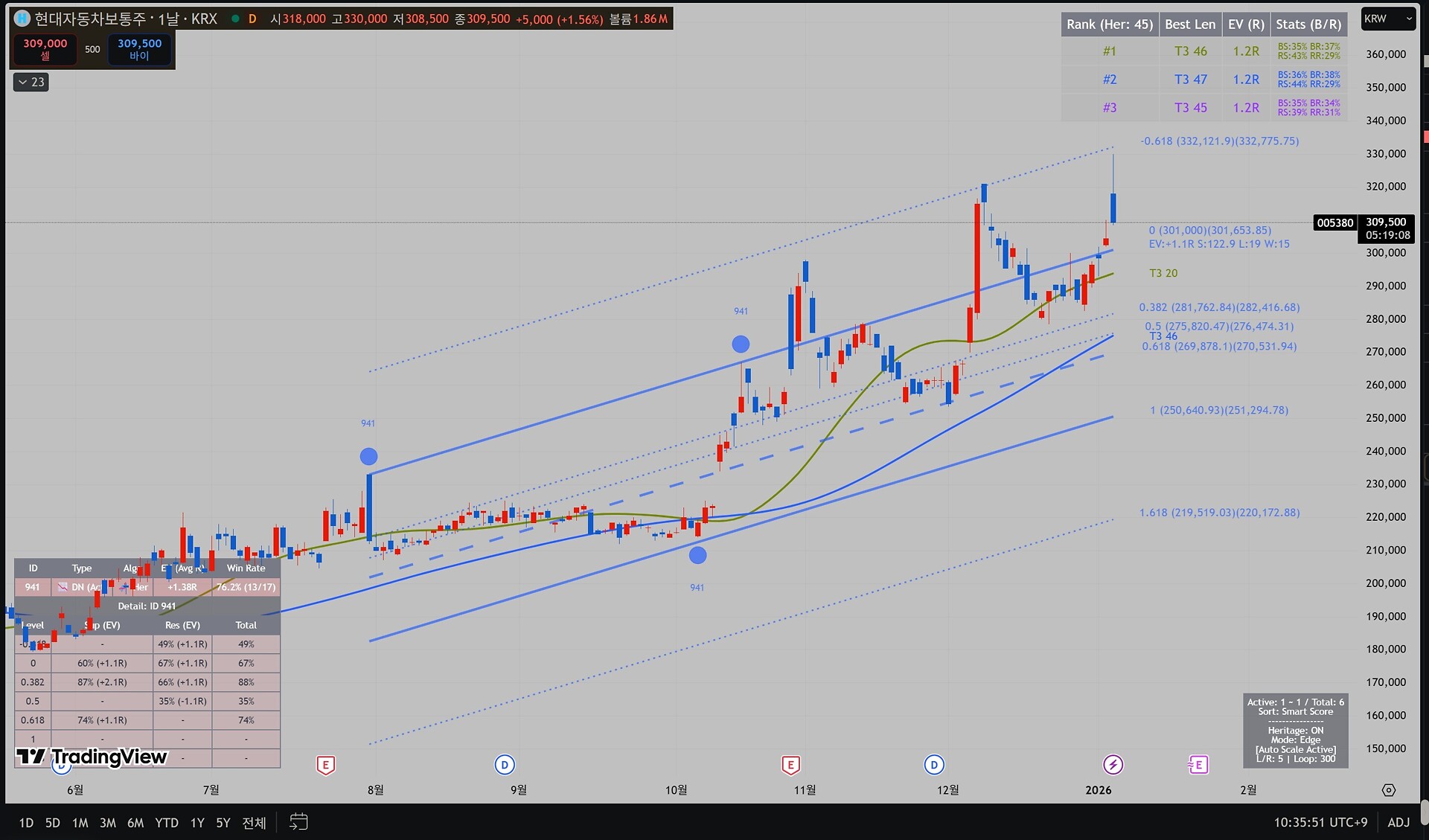Click the 500 order quantity field

coord(92,49)
